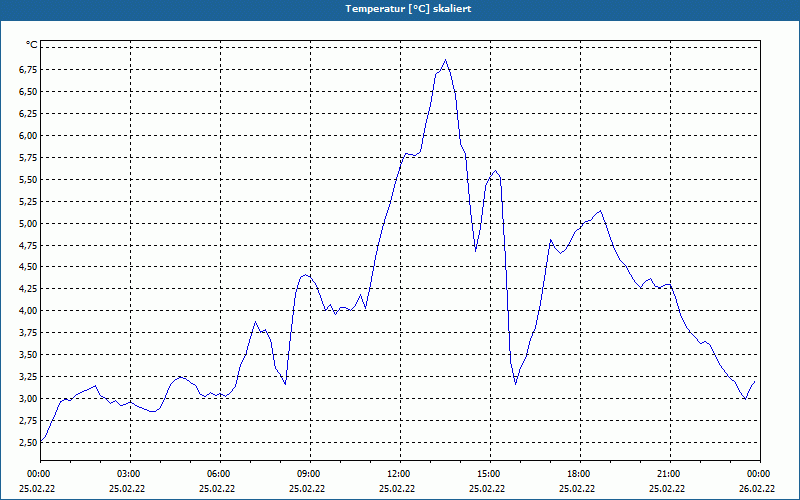The height and width of the screenshot is (500, 800).
Task: Click the 3,50 value on the y-axis
Action: [28, 354]
